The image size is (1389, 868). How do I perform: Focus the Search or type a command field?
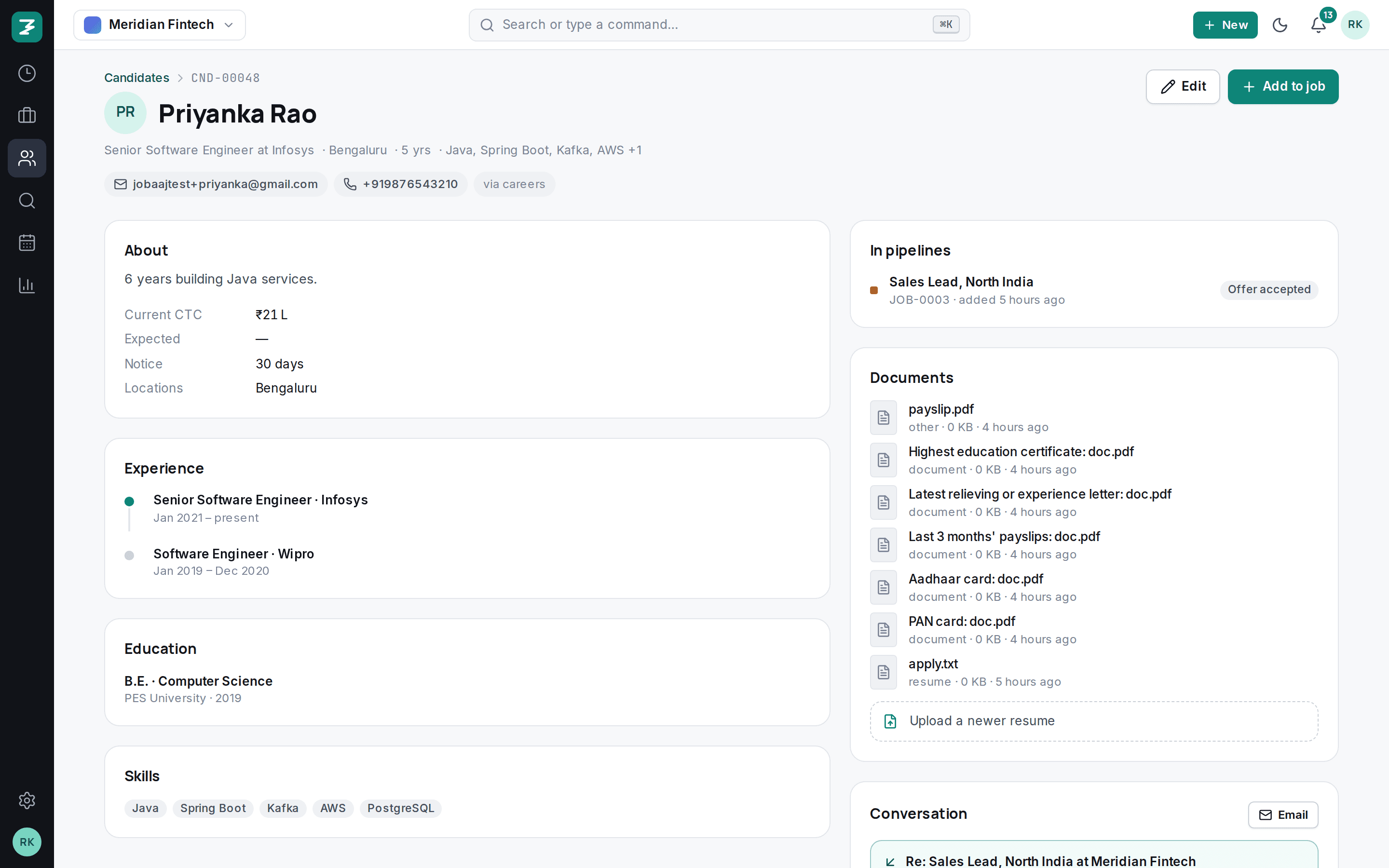719,25
